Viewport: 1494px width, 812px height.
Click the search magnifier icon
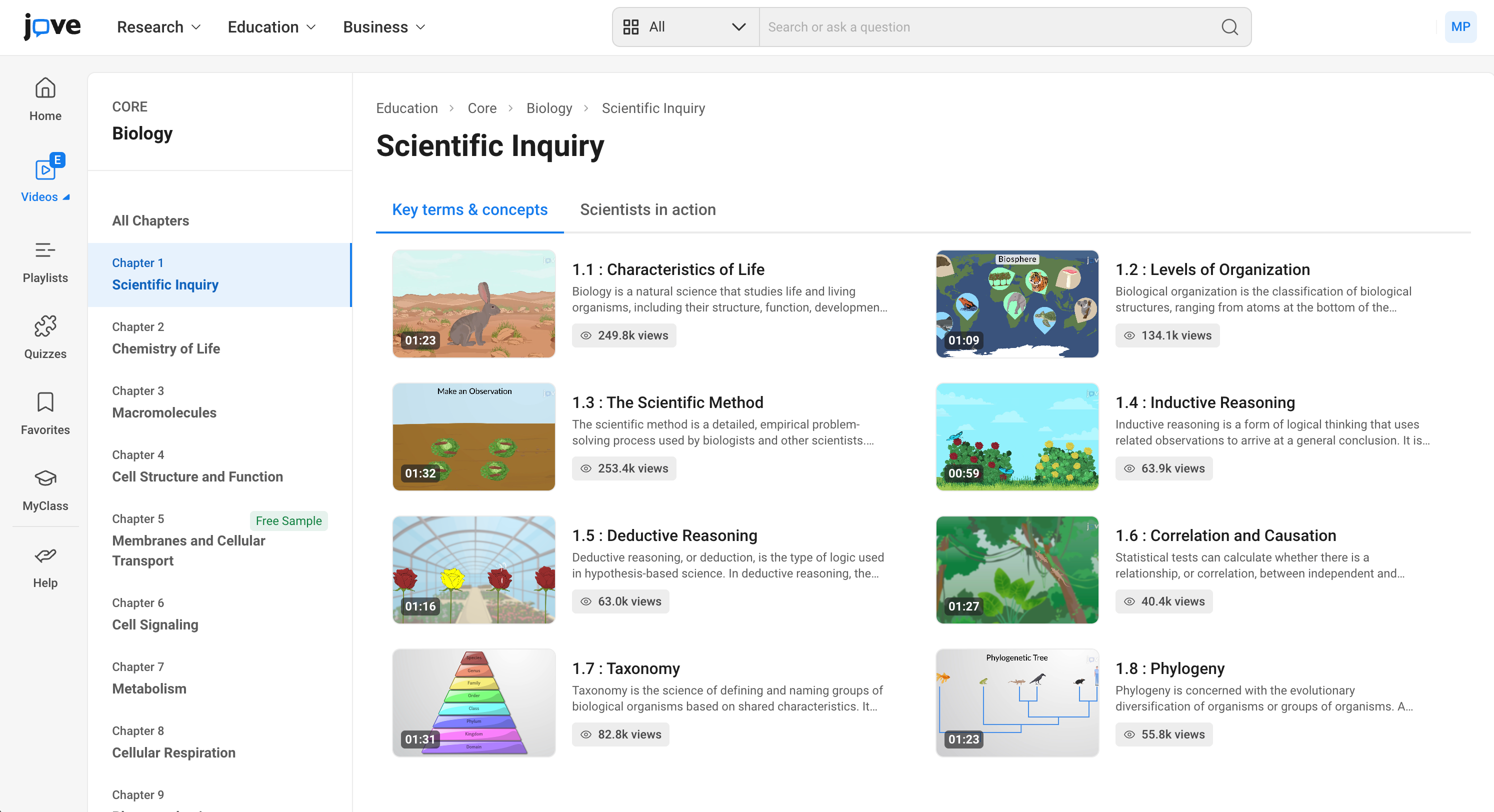coord(1229,26)
